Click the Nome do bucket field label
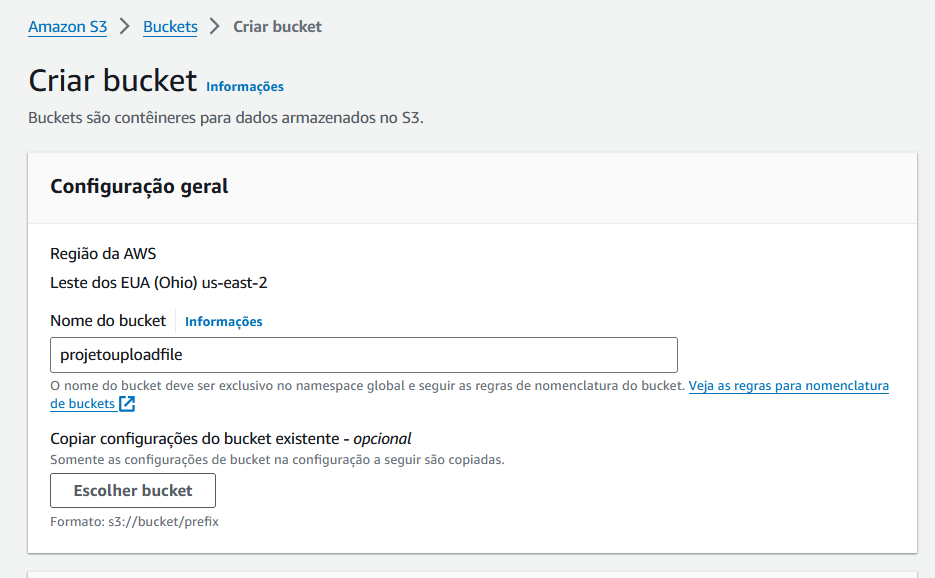This screenshot has height=578, width=935. pyautogui.click(x=108, y=321)
